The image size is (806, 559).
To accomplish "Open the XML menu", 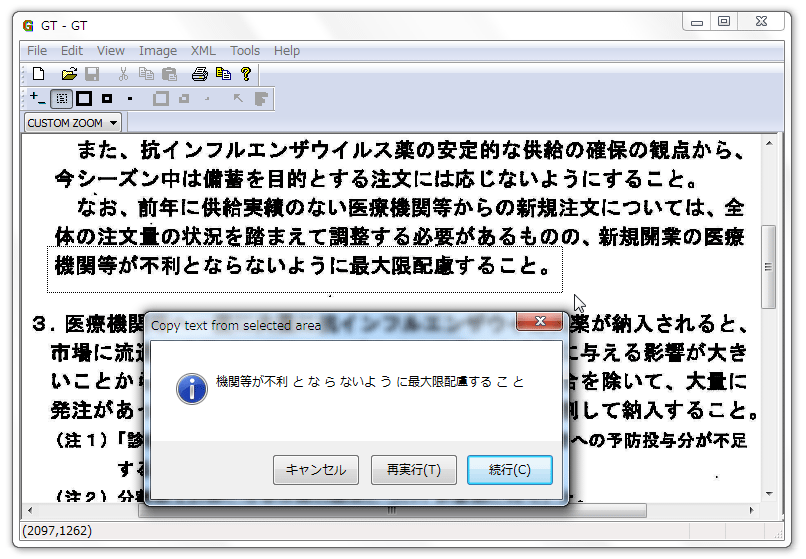I will (x=203, y=50).
